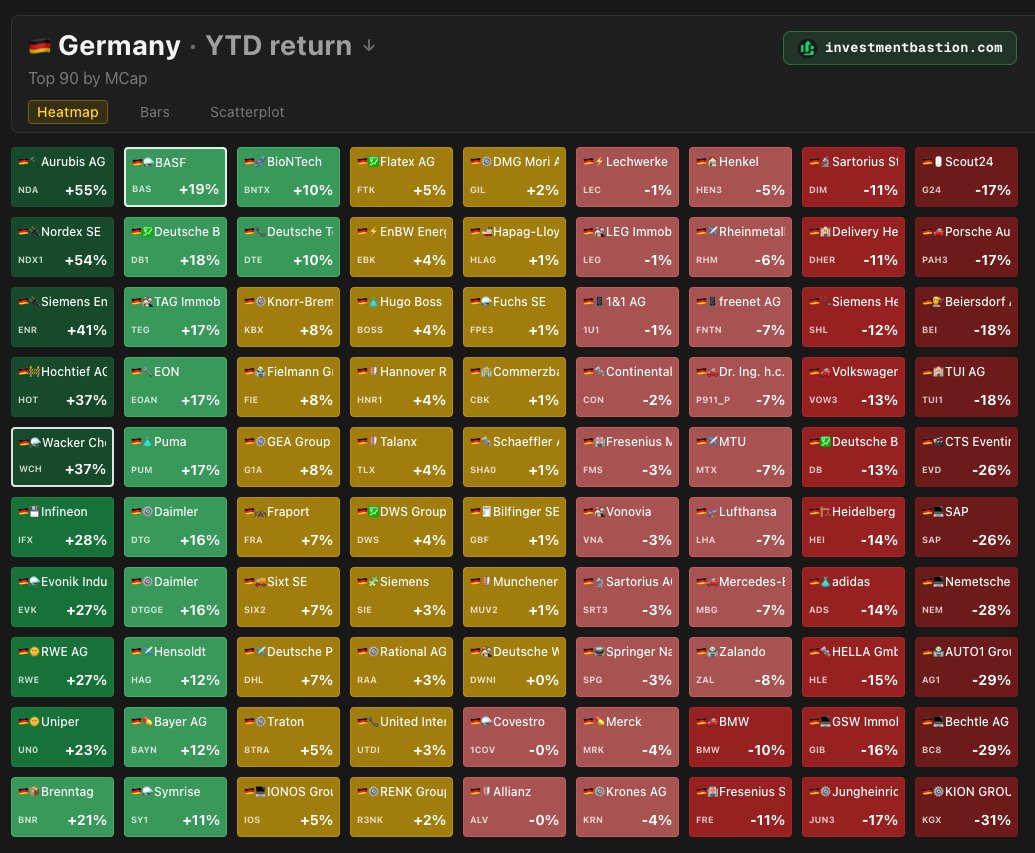Click the +0% value on Deutsche Wohnen
This screenshot has height=853, width=1035.
(542, 680)
